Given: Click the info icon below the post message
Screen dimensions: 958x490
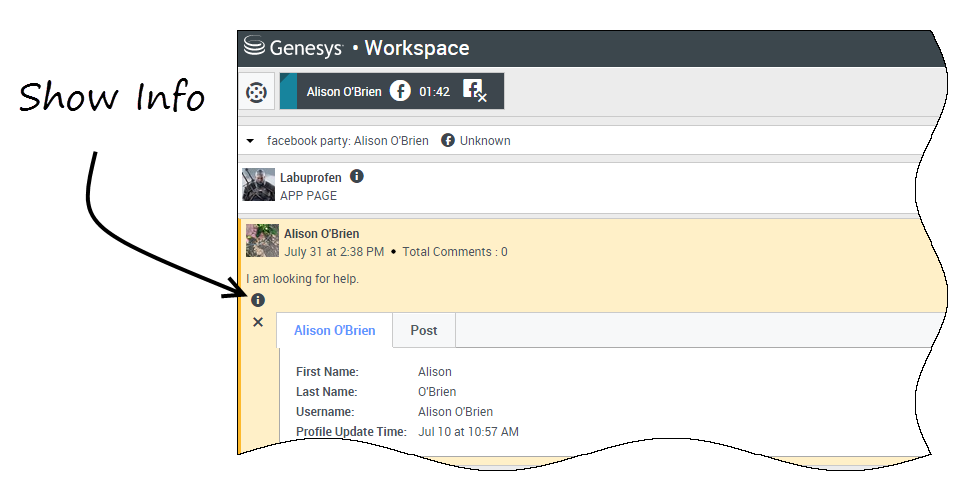Looking at the screenshot, I should (x=258, y=300).
